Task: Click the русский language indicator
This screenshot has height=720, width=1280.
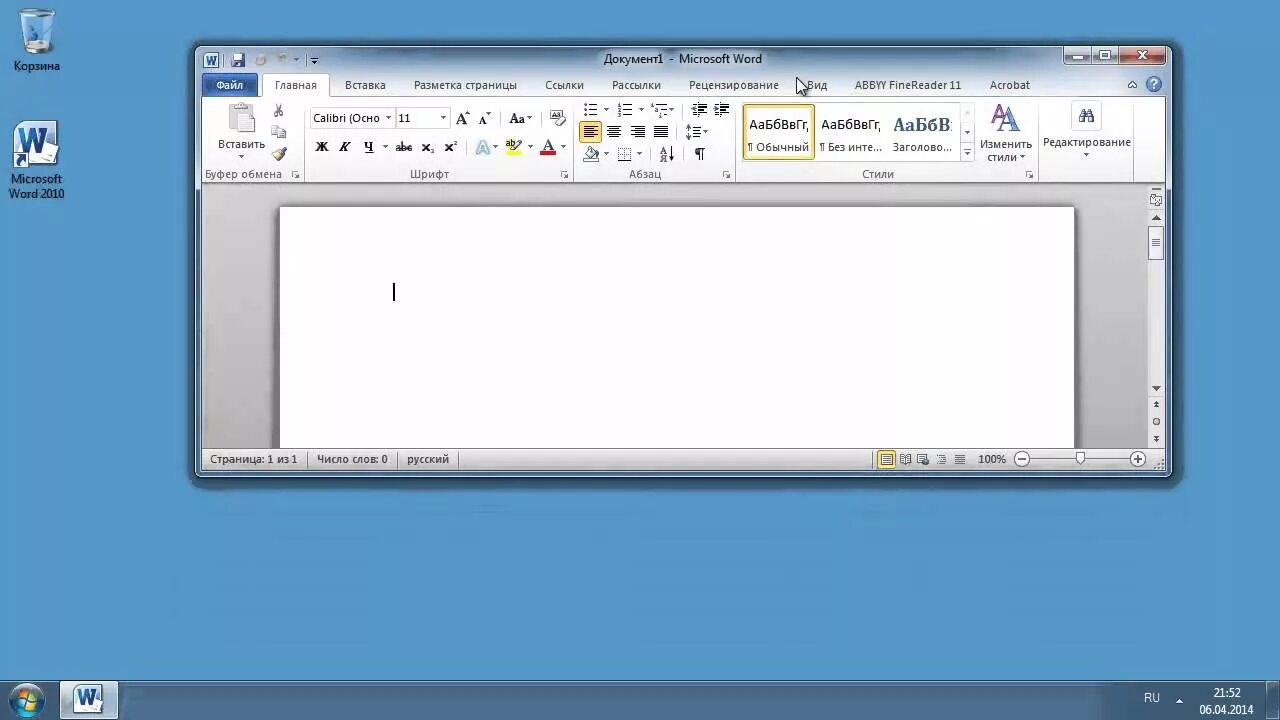Action: [x=428, y=459]
